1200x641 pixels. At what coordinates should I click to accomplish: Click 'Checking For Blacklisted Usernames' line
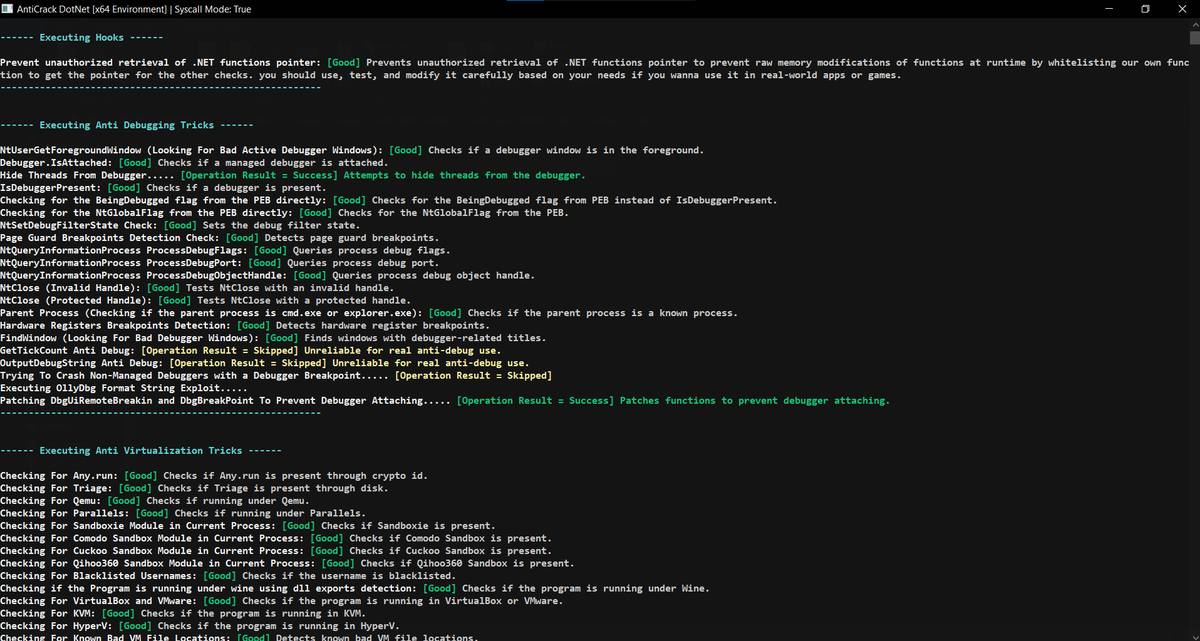pyautogui.click(x=228, y=576)
